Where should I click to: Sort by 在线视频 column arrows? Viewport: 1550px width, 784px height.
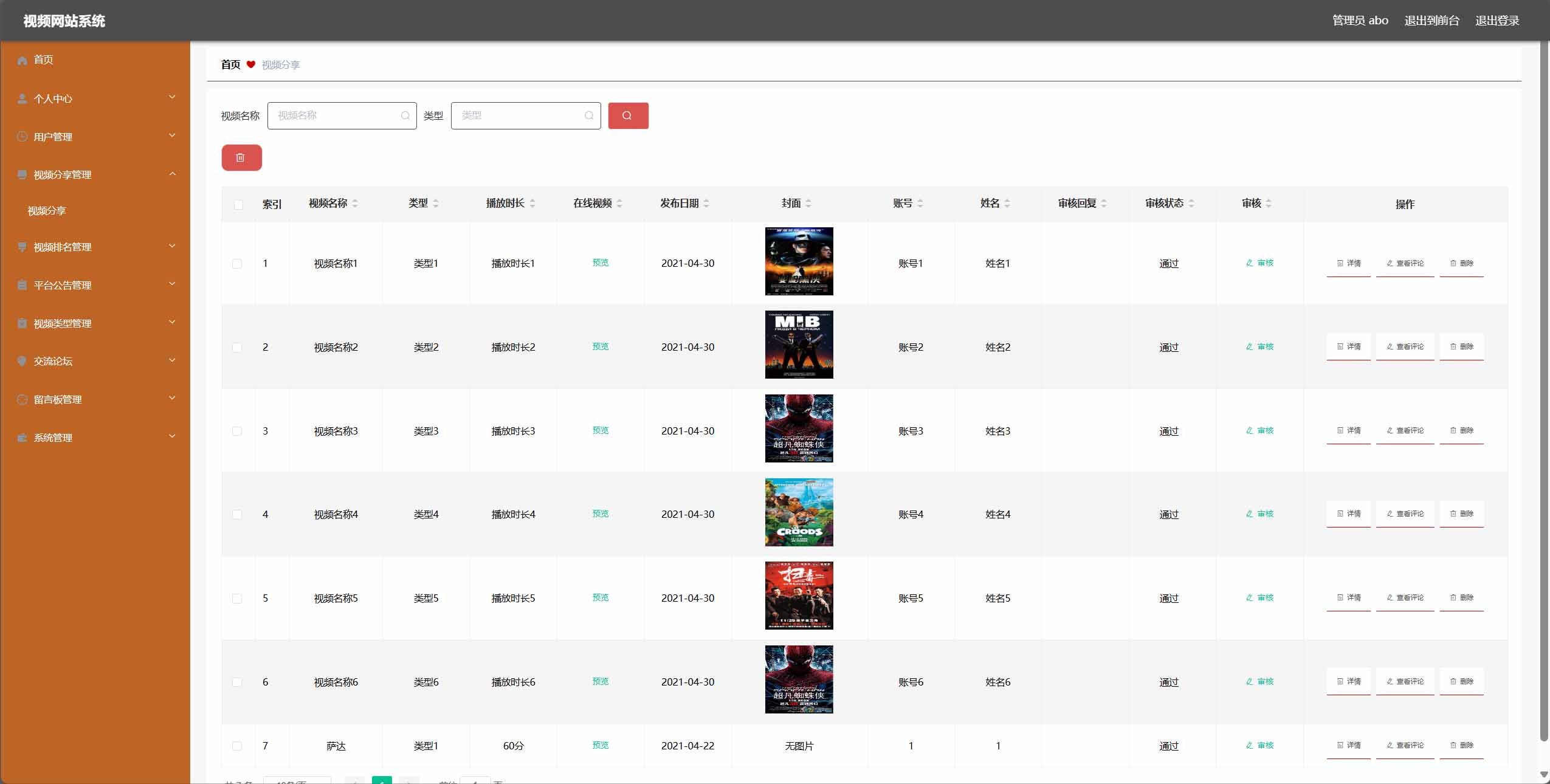[x=619, y=204]
